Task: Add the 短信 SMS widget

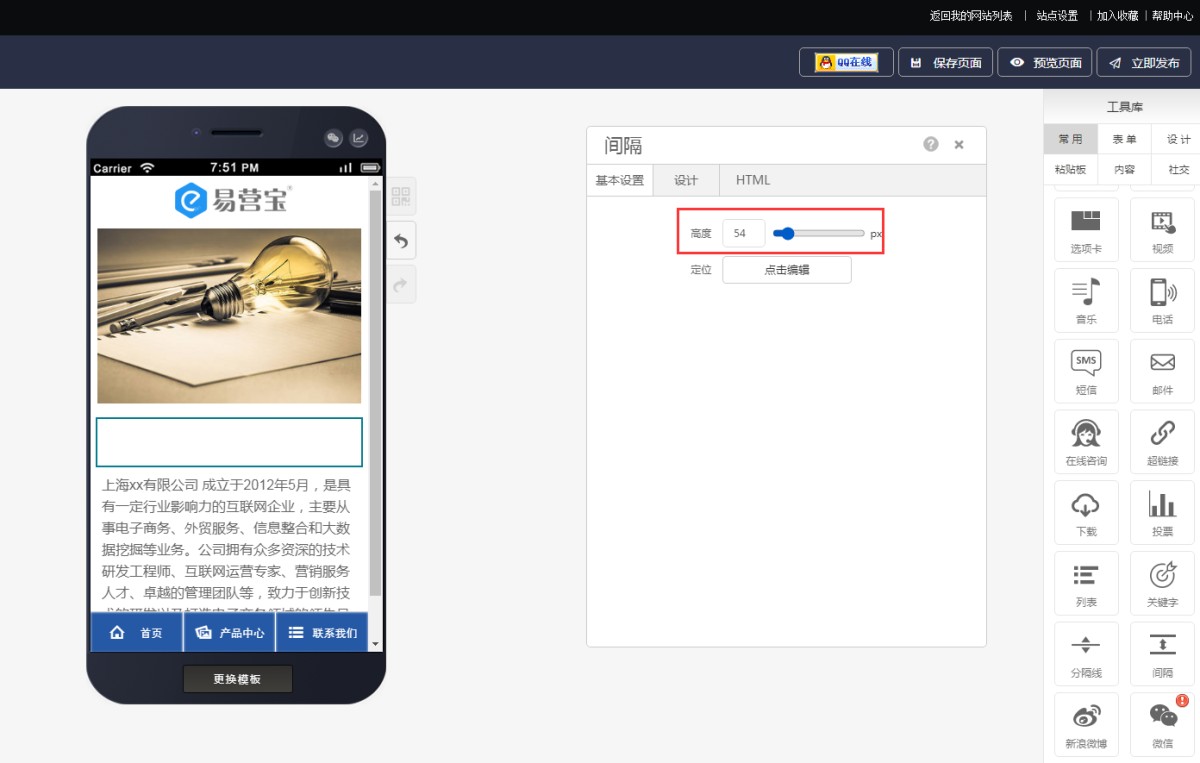Action: click(1086, 371)
